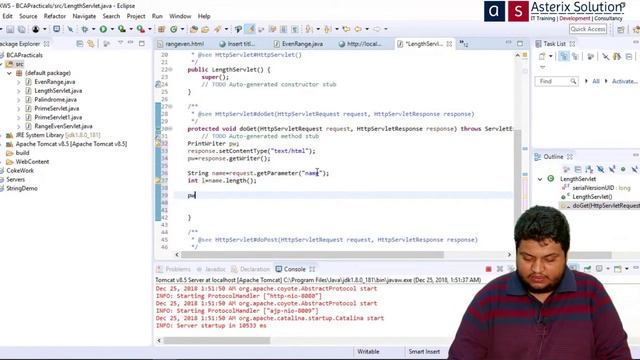Click the All link in Task List
The image size is (640, 360).
pyautogui.click(x=596, y=81)
